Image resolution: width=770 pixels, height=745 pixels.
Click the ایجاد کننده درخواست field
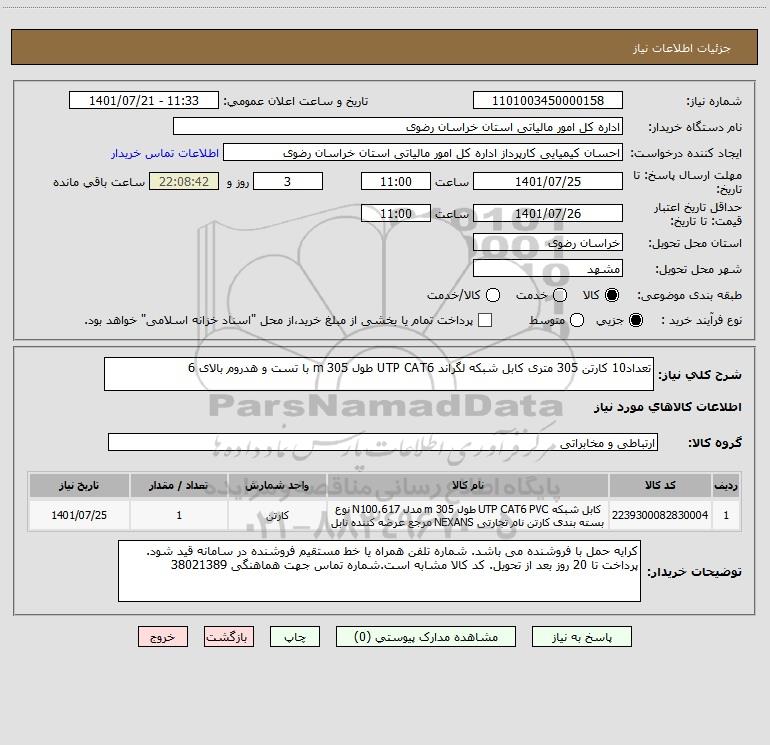423,153
